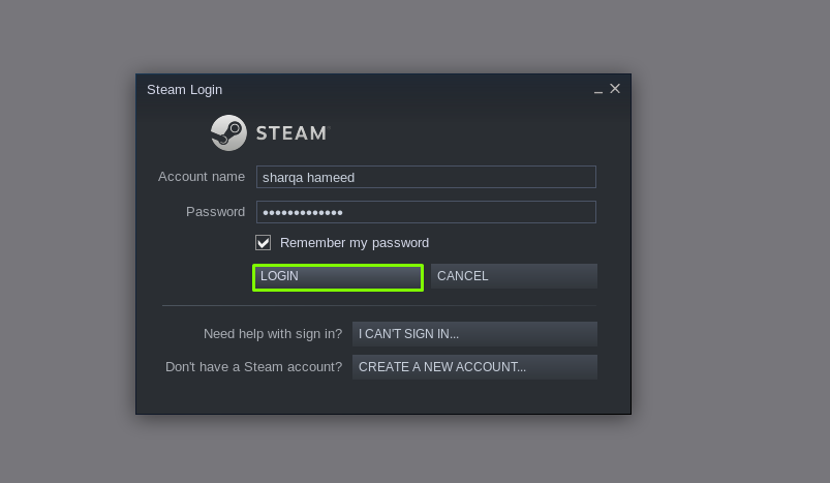Click the empty area below CREATE A NEW ACCOUNT

coord(383,397)
